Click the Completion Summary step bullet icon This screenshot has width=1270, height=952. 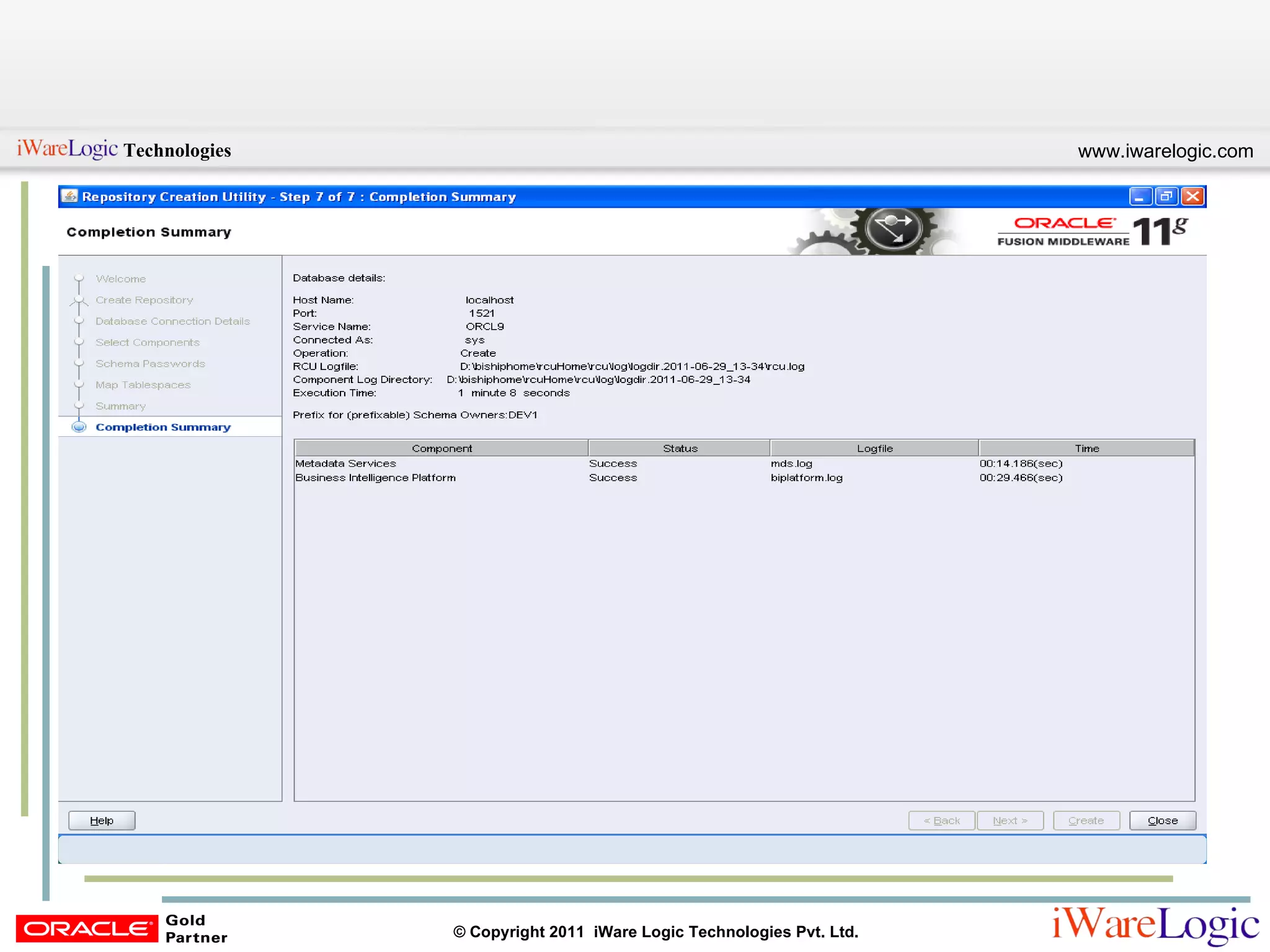79,427
